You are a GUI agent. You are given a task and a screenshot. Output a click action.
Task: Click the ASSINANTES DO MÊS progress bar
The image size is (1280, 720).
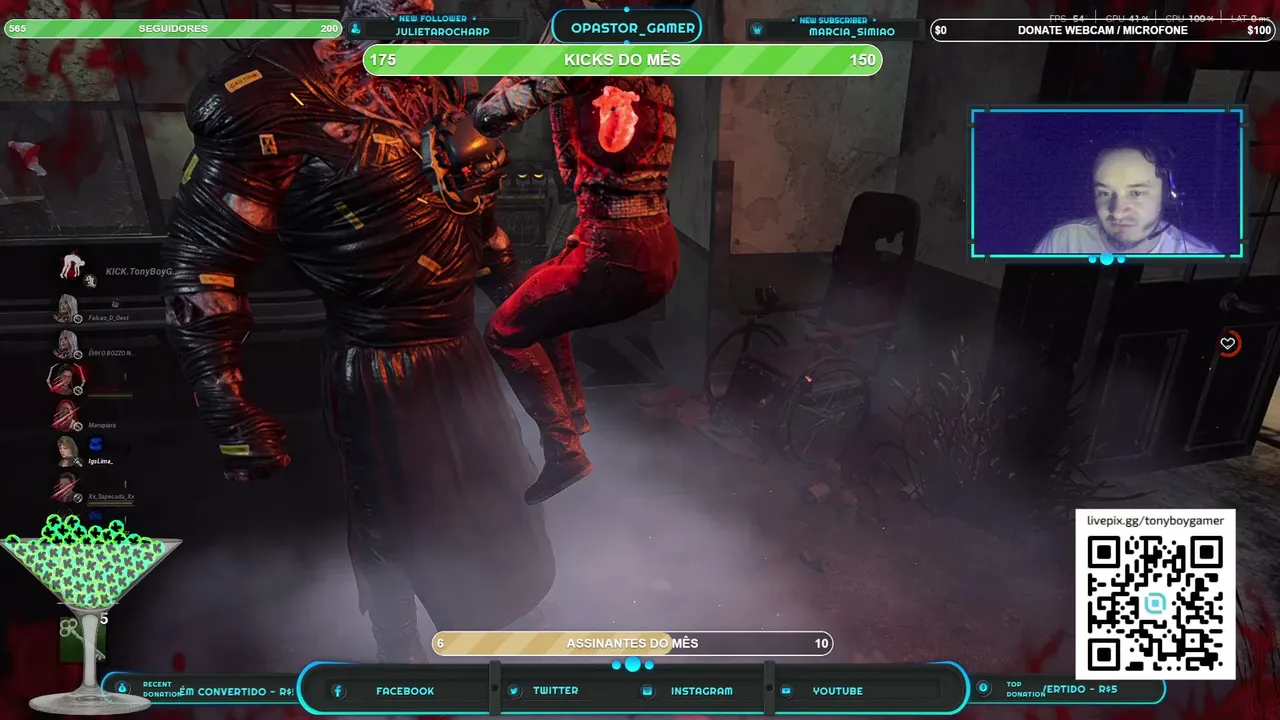tap(632, 643)
